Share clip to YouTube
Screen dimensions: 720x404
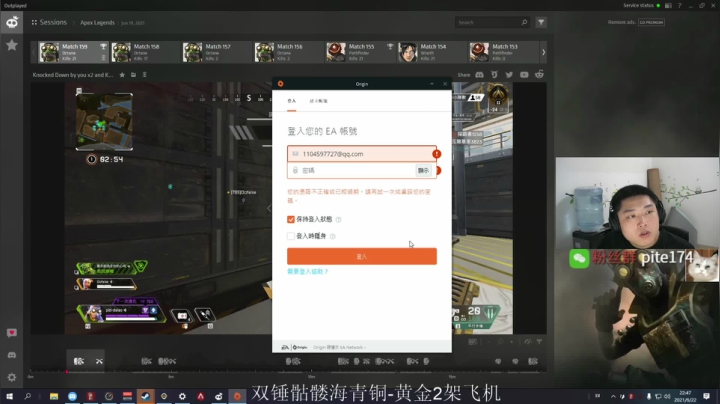pyautogui.click(x=524, y=75)
